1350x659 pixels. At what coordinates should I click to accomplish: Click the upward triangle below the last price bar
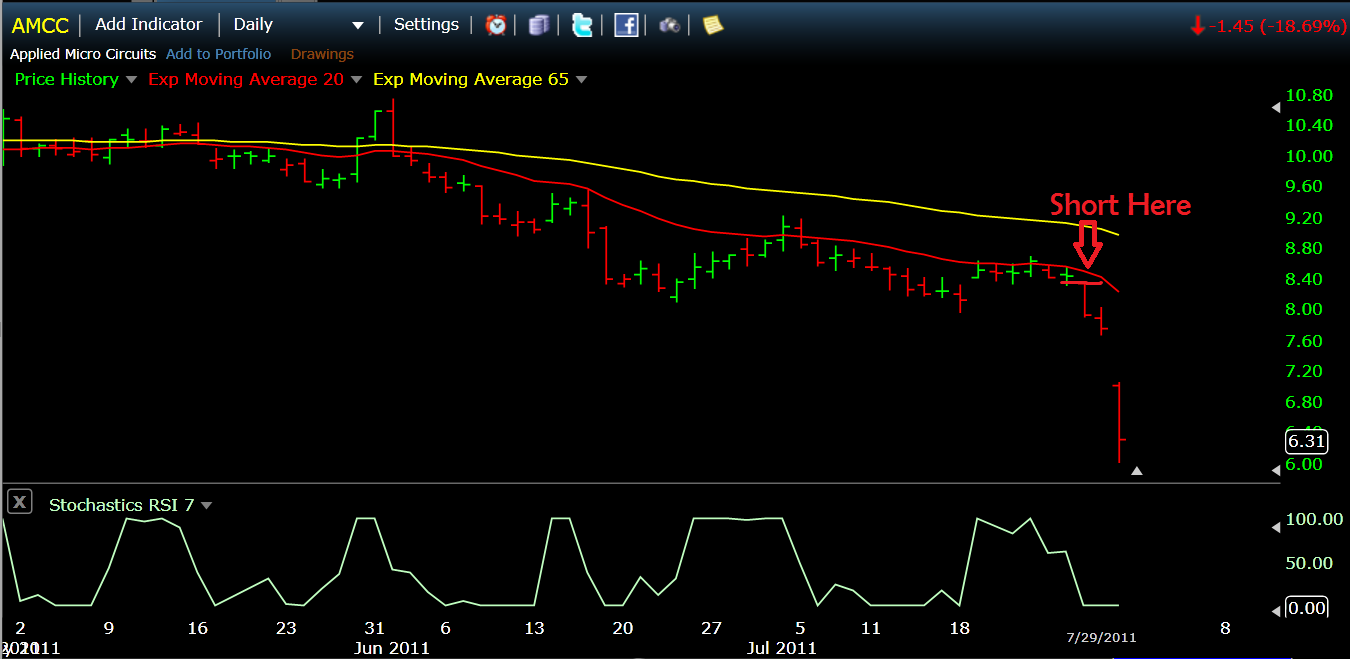[1136, 470]
